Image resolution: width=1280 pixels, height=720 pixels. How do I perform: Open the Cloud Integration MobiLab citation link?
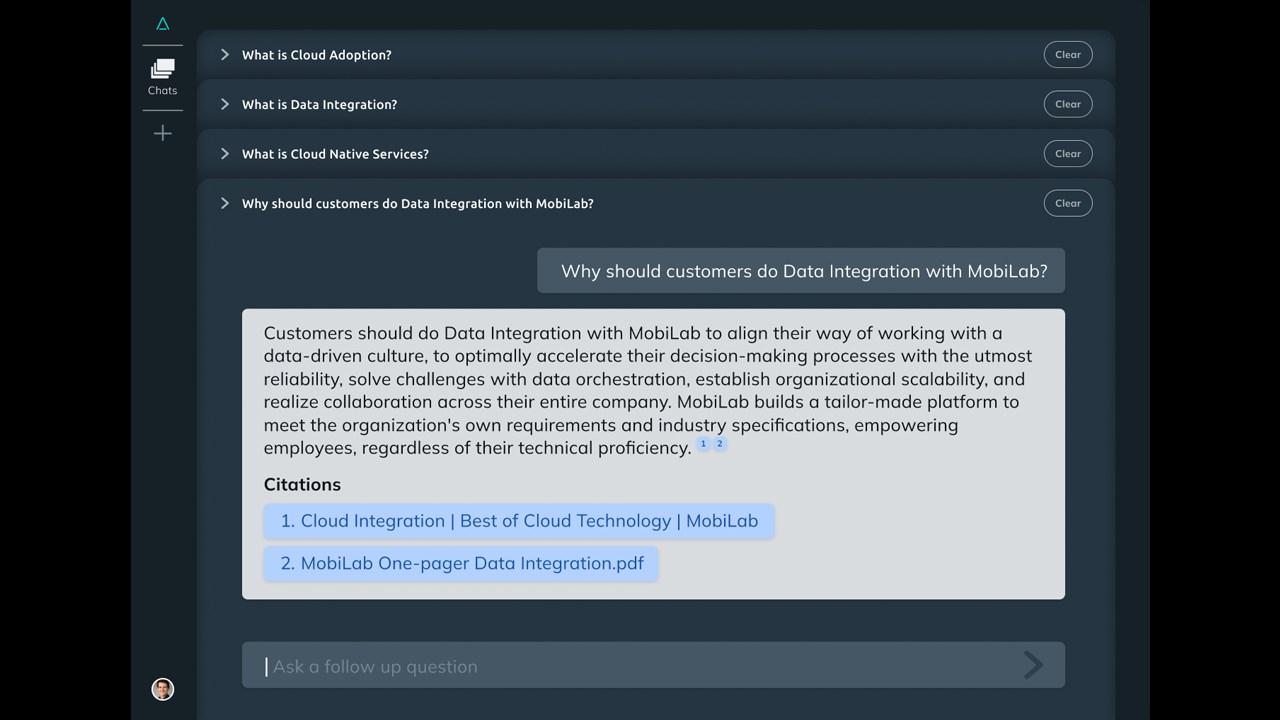click(519, 521)
